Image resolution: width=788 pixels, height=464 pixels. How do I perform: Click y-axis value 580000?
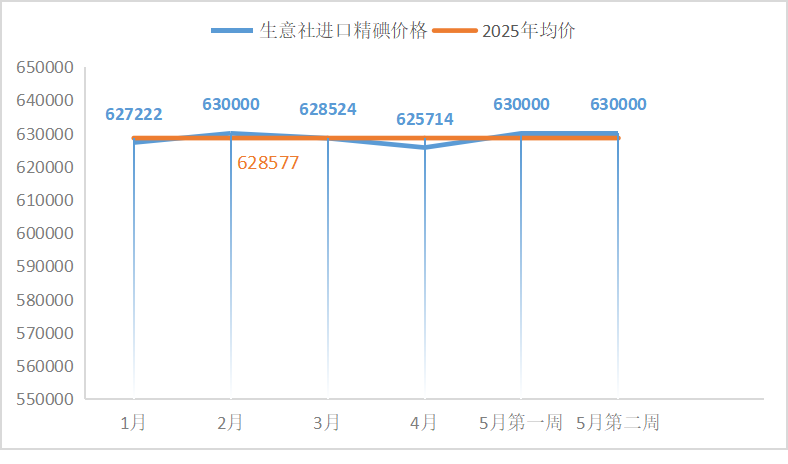45,300
